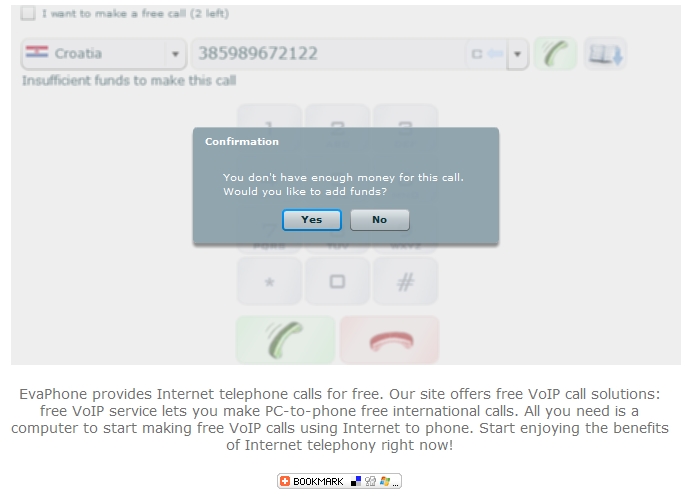Tap the zero key on dialpad
The image size is (693, 502).
click(337, 281)
